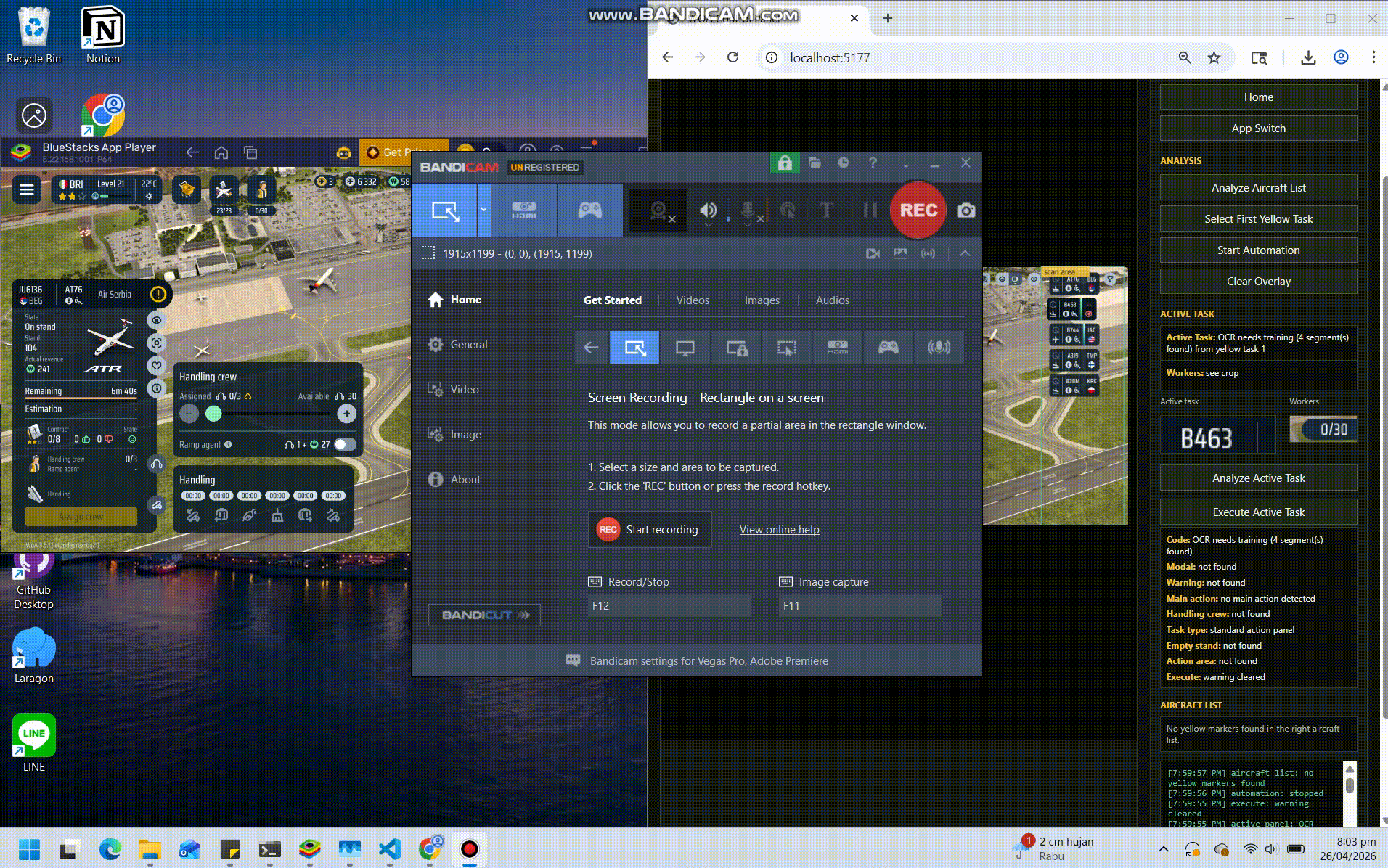Click the Clear Overlay button
This screenshot has width=1388, height=868.
[1258, 282]
